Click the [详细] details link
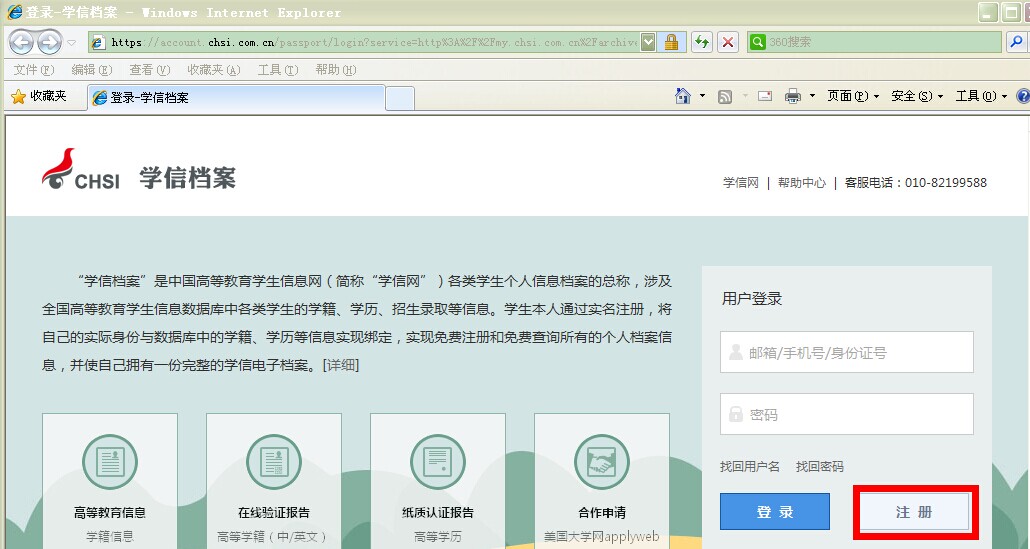This screenshot has height=549, width=1030. tap(341, 365)
